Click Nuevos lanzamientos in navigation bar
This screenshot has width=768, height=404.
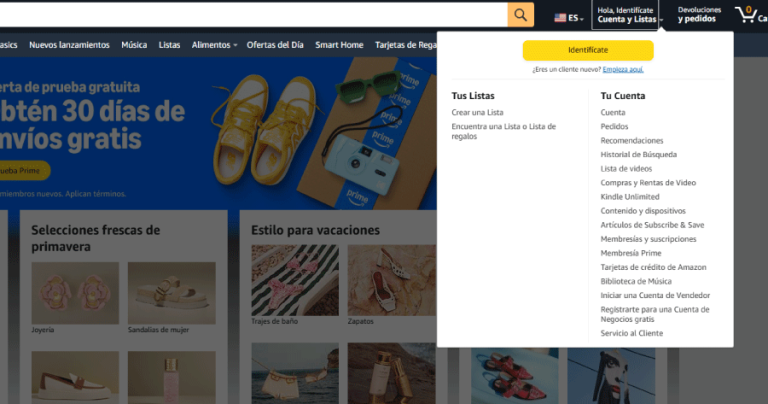69,45
